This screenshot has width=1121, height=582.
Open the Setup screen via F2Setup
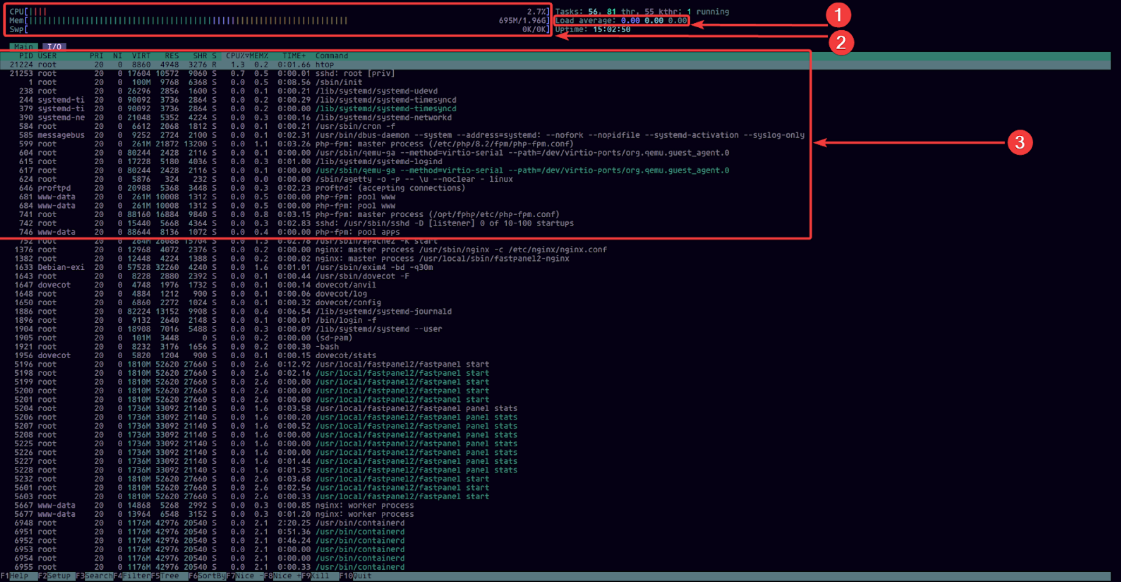55,575
